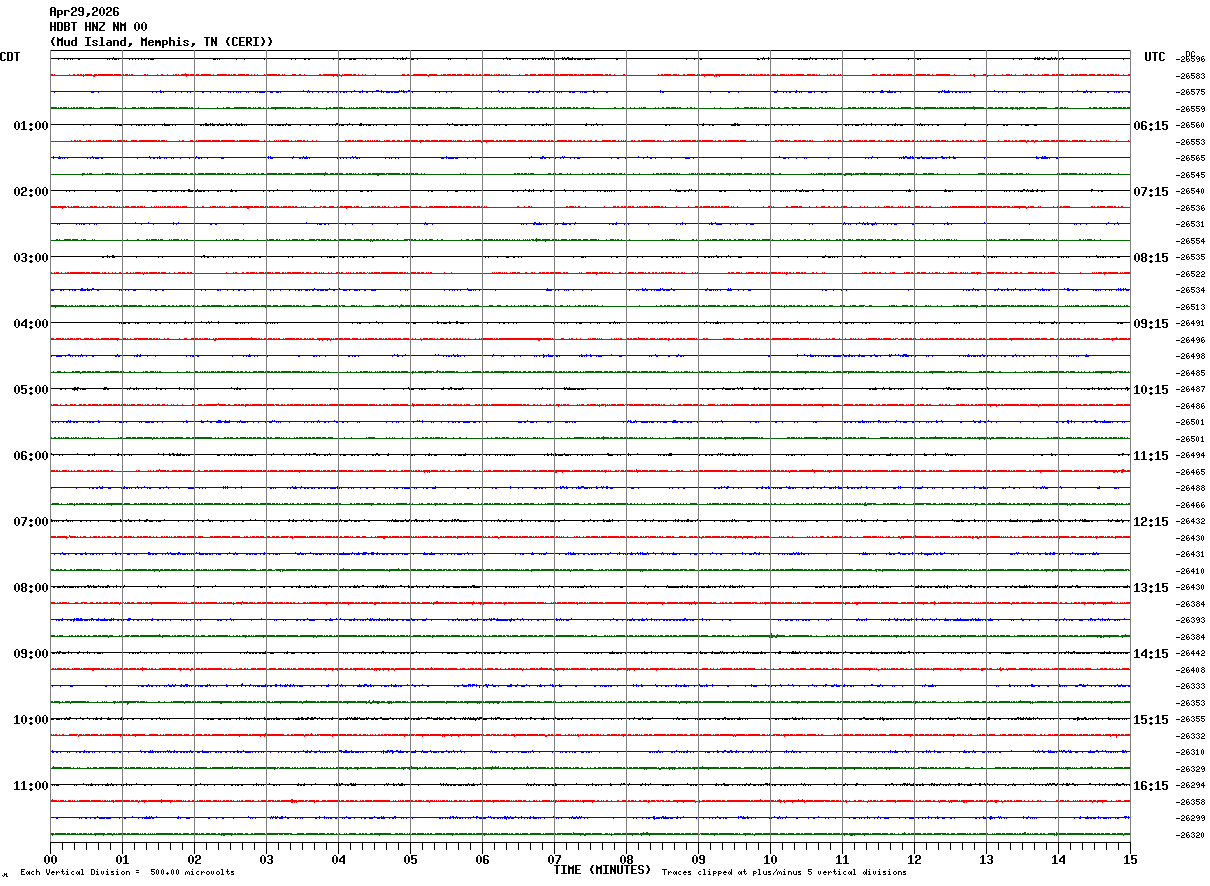This screenshot has width=1210, height=886.
Task: Select the 05:00 CDT hour label
Action: tap(31, 390)
